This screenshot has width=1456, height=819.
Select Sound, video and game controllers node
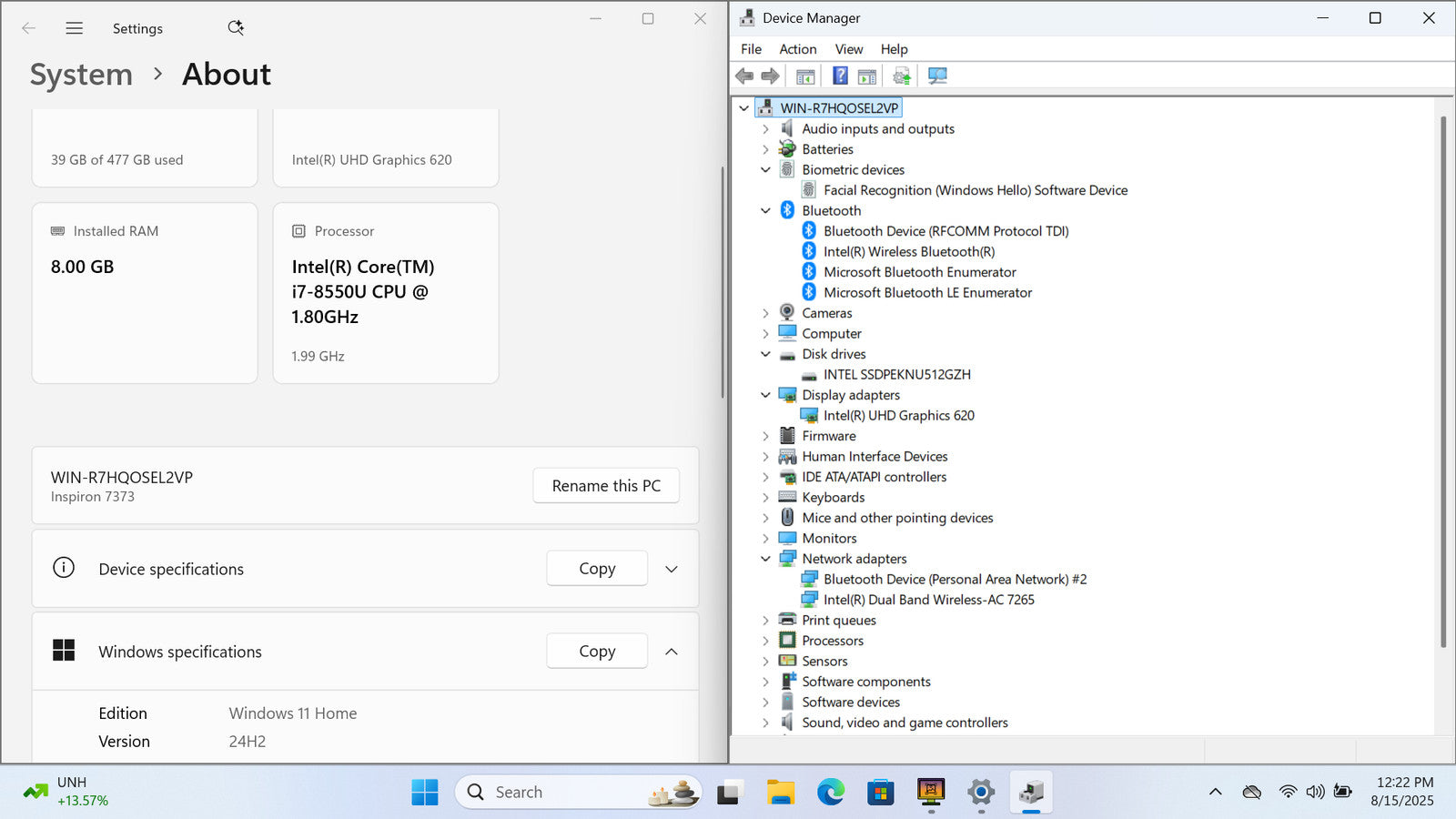pos(905,723)
